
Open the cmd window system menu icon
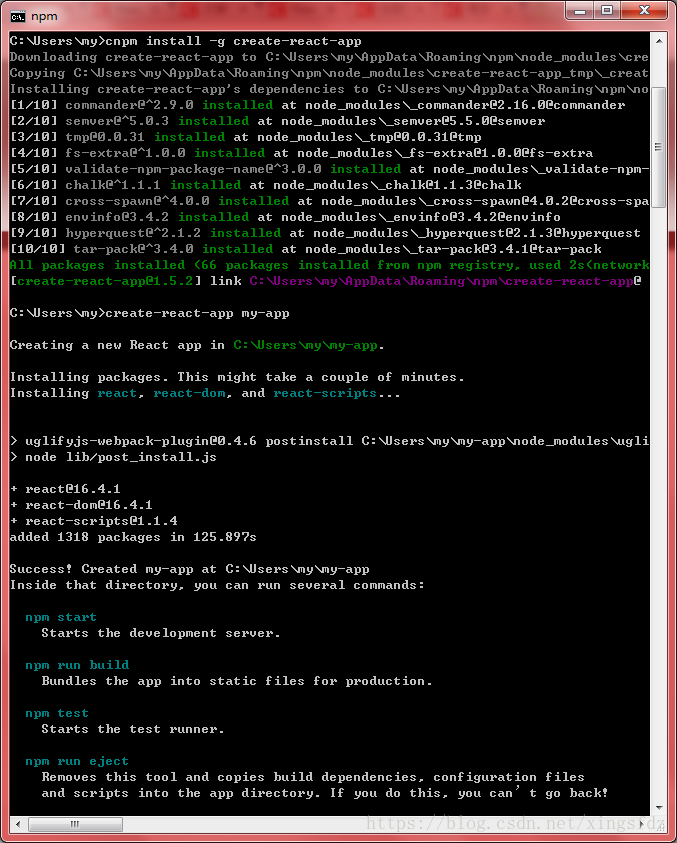[17, 17]
